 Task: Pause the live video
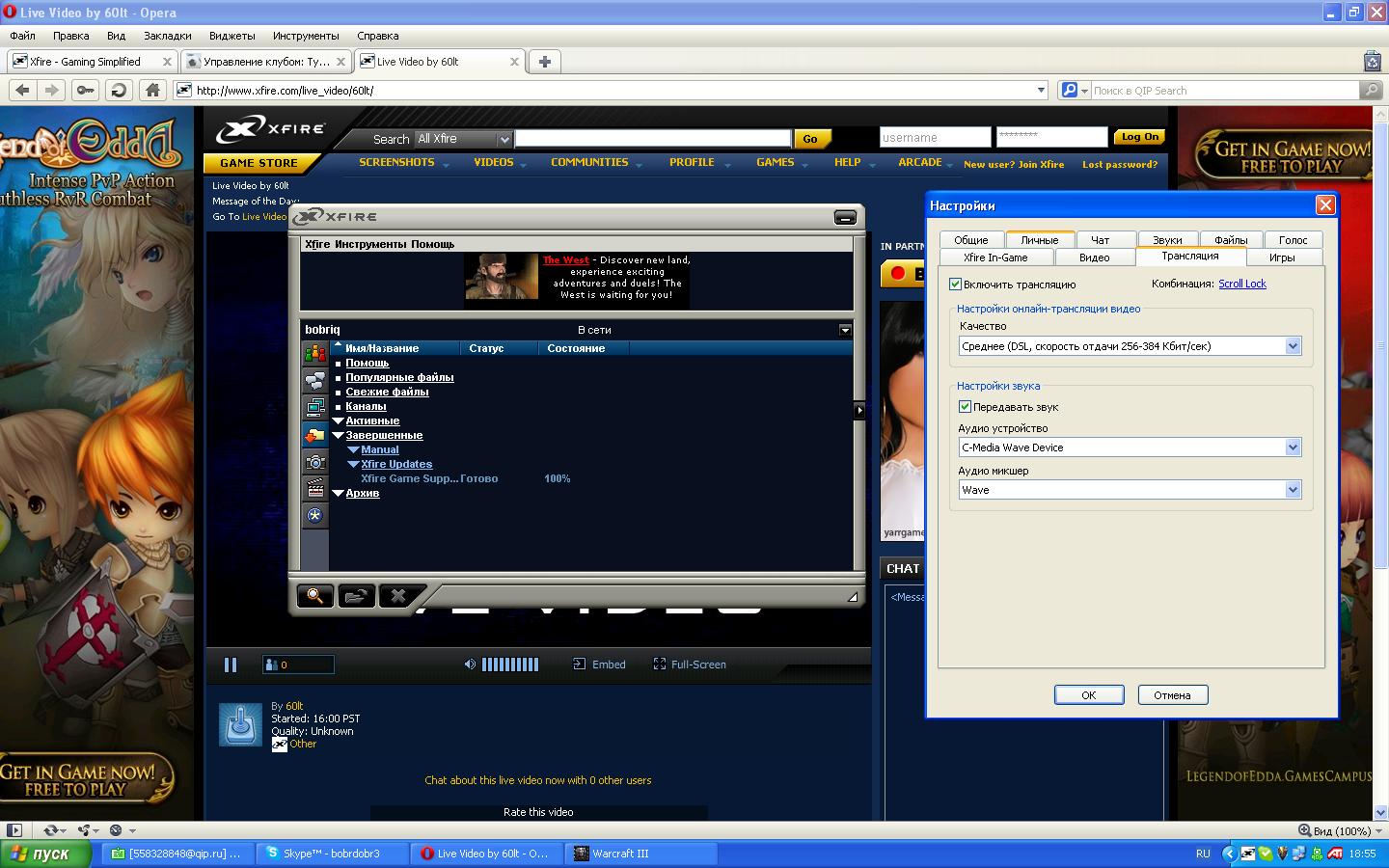[x=231, y=665]
